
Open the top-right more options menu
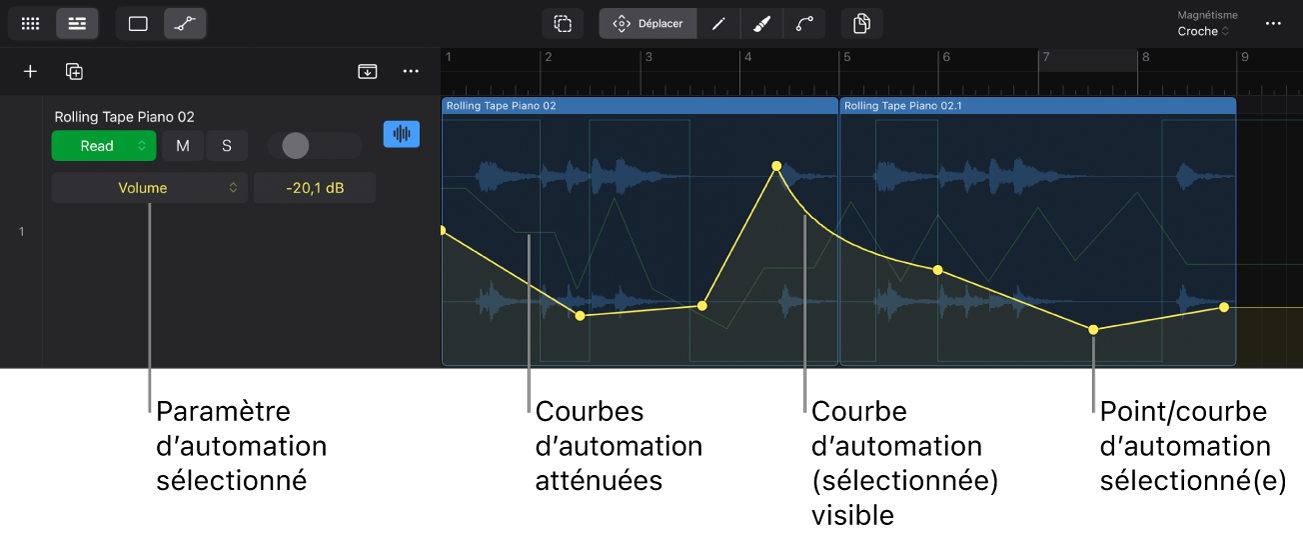[x=1273, y=23]
